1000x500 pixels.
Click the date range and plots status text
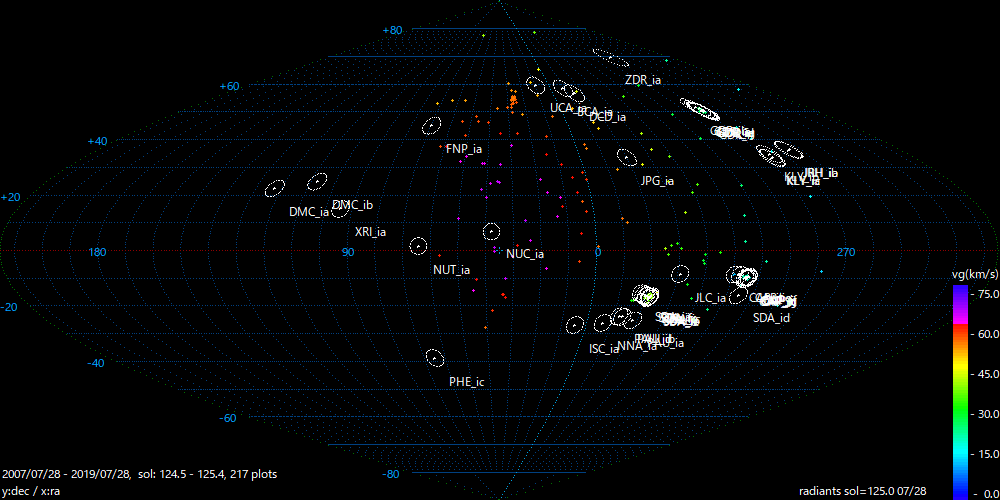[x=140, y=473]
